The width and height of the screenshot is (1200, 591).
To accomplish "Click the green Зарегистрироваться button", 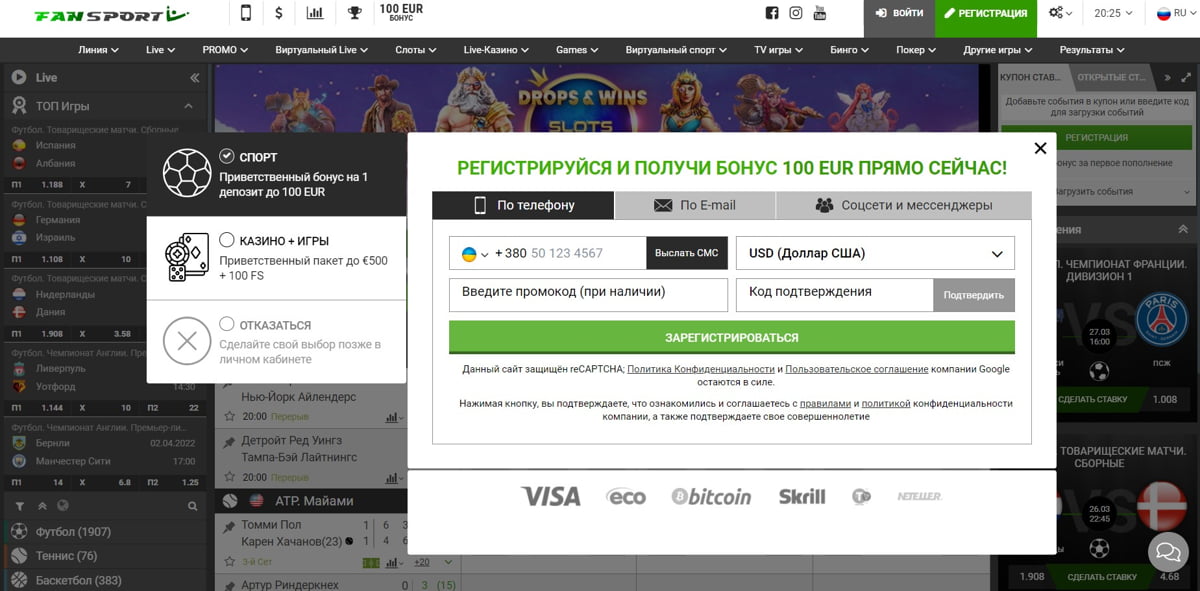I will coord(732,337).
